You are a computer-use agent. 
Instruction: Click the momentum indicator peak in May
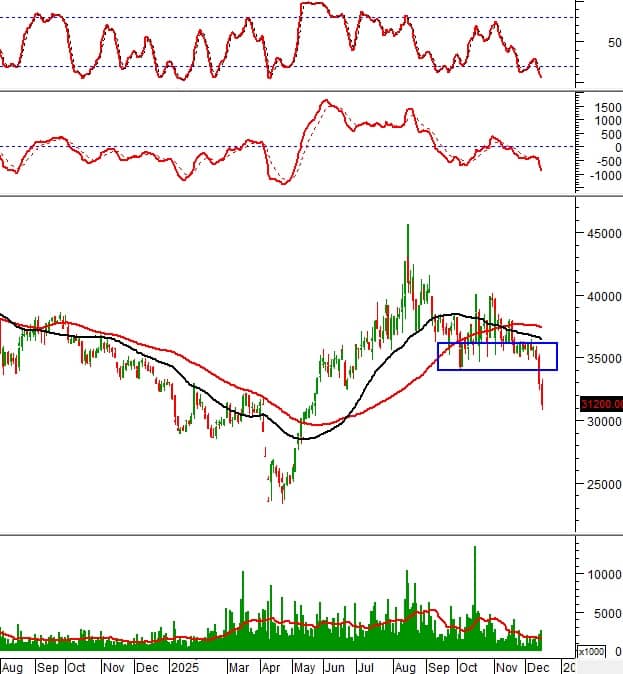point(325,101)
